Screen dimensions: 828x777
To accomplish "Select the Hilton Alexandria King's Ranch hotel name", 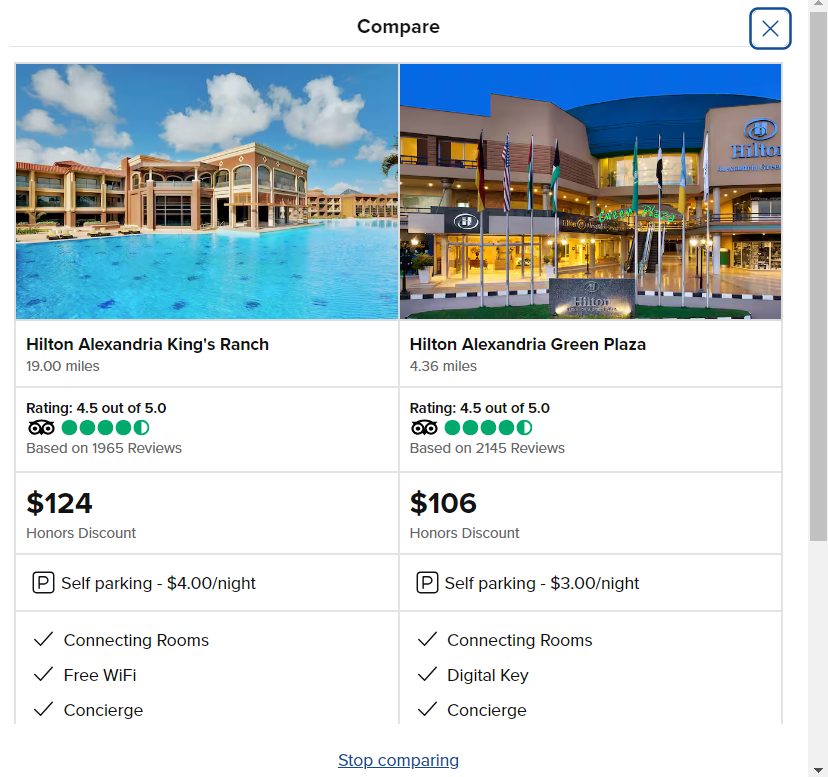I will (x=147, y=344).
